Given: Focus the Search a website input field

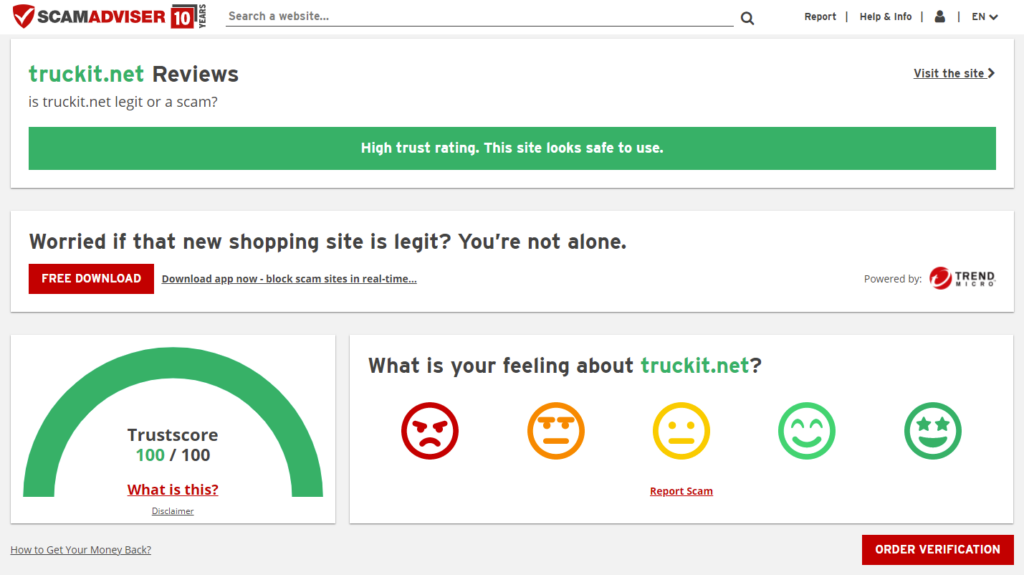Looking at the screenshot, I should 478,16.
